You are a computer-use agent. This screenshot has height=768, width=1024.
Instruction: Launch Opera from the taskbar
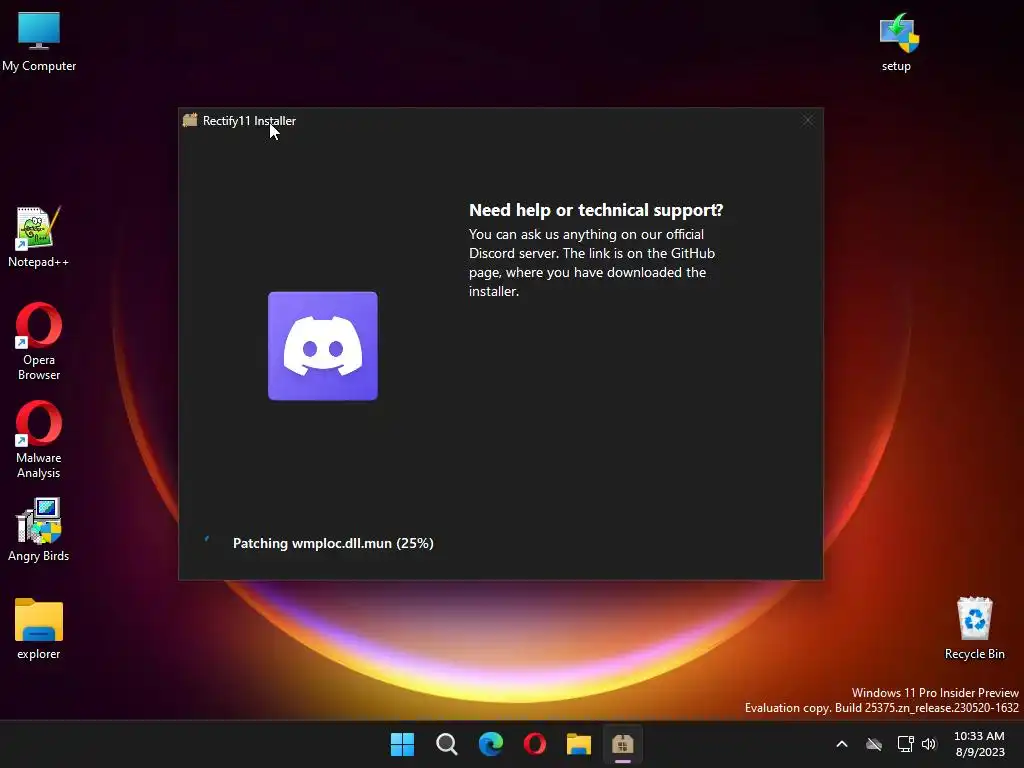pyautogui.click(x=535, y=744)
